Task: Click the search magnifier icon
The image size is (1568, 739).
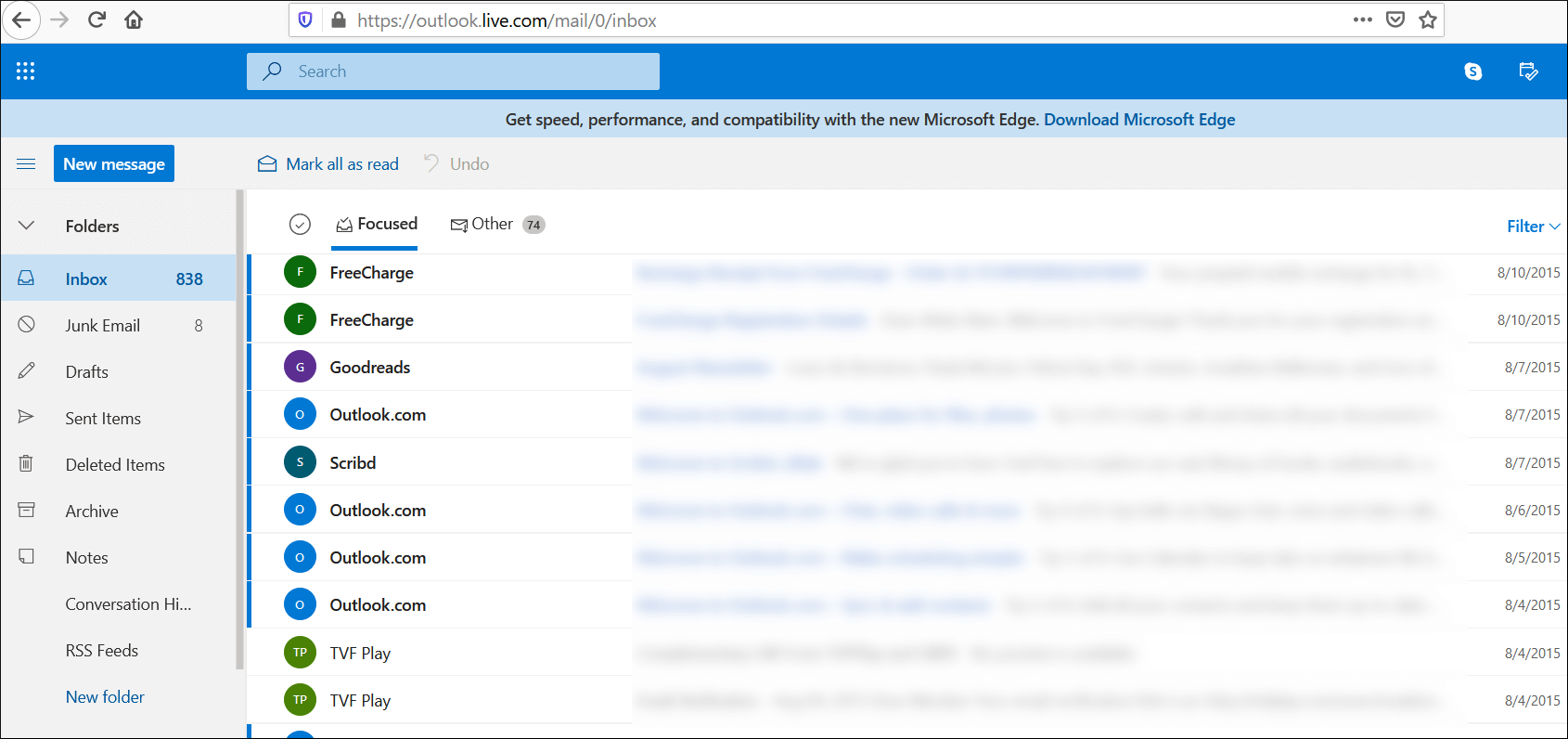Action: click(x=272, y=71)
